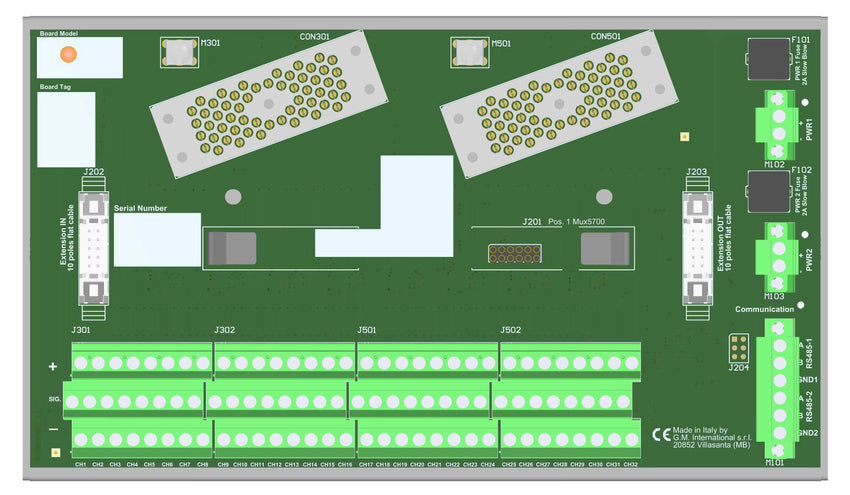Click the white Board Tag label area
This screenshot has width=850, height=495.
tap(66, 130)
